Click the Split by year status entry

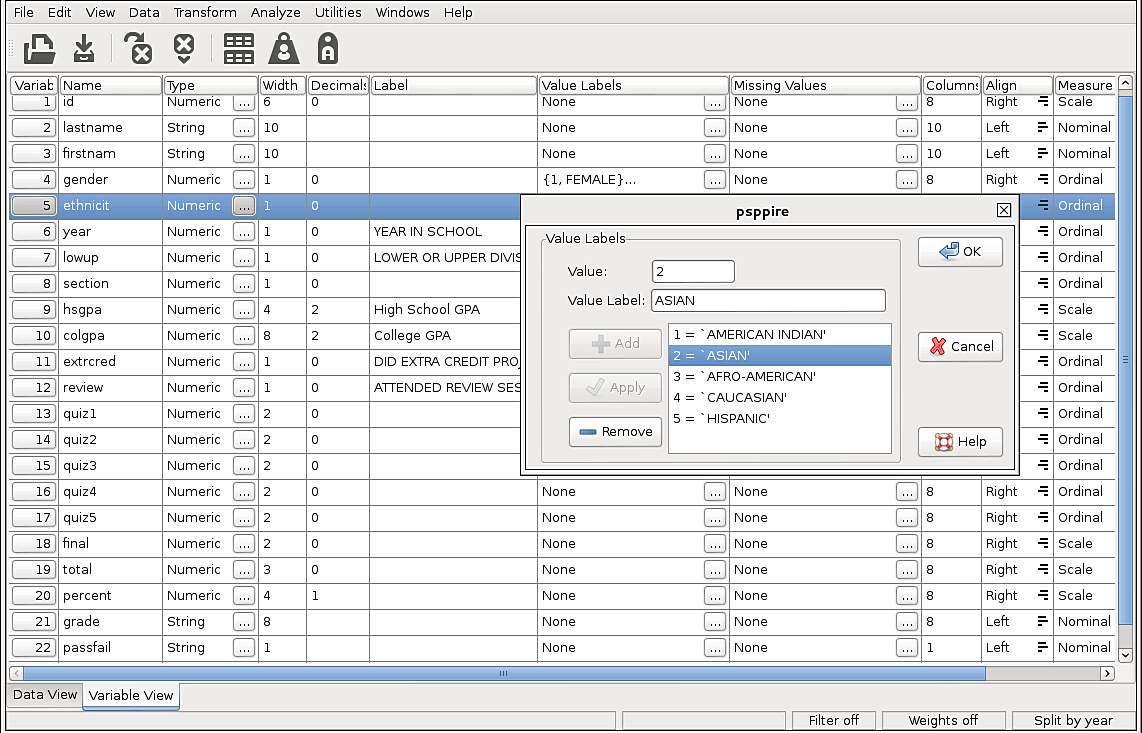1074,721
